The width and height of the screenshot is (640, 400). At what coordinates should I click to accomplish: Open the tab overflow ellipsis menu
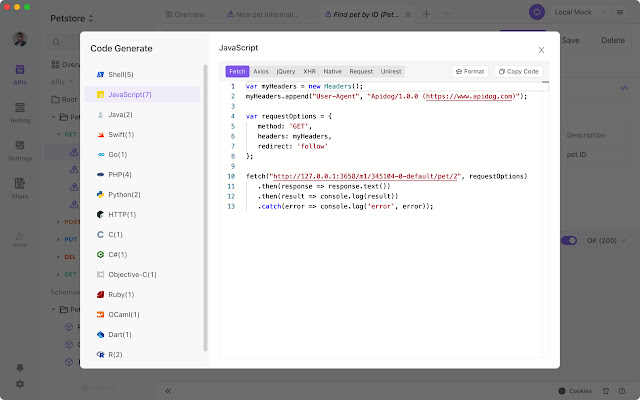(447, 14)
